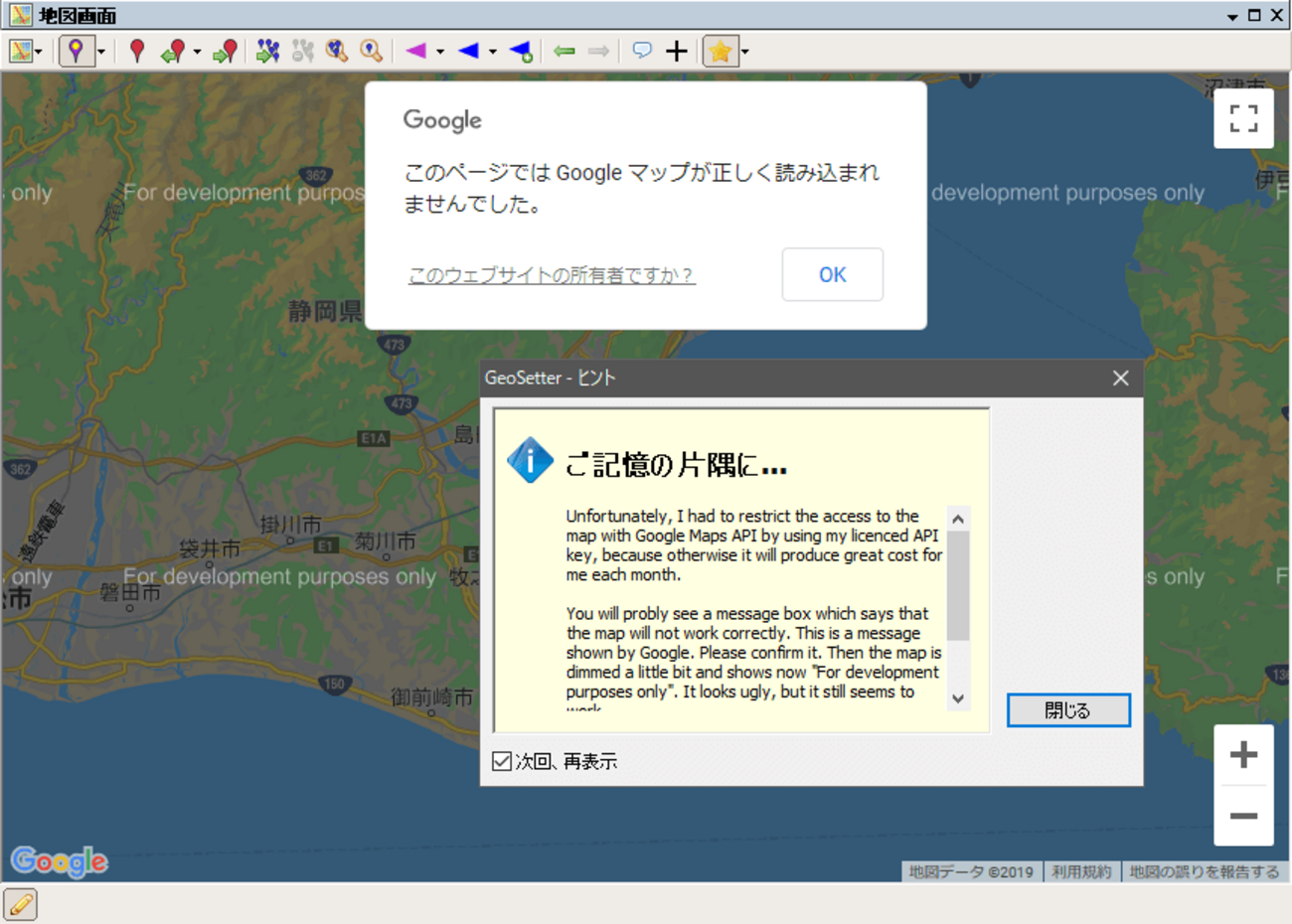Viewport: 1292px width, 924px height.
Task: Click OK in the Google error dialog
Action: click(x=832, y=274)
